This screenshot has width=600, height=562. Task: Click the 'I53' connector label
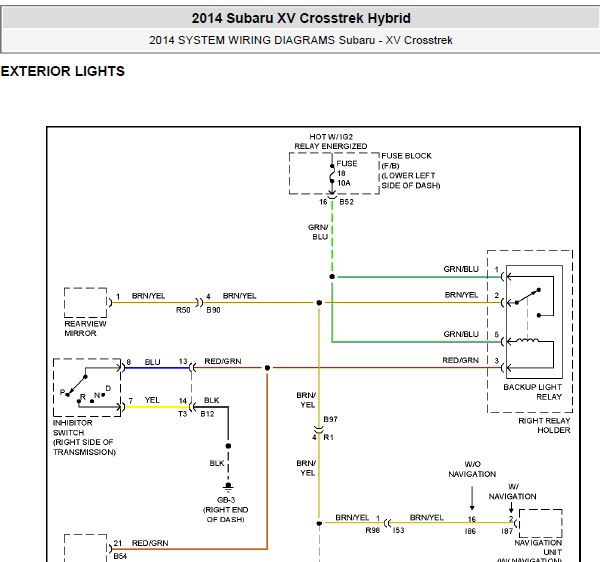[x=398, y=530]
